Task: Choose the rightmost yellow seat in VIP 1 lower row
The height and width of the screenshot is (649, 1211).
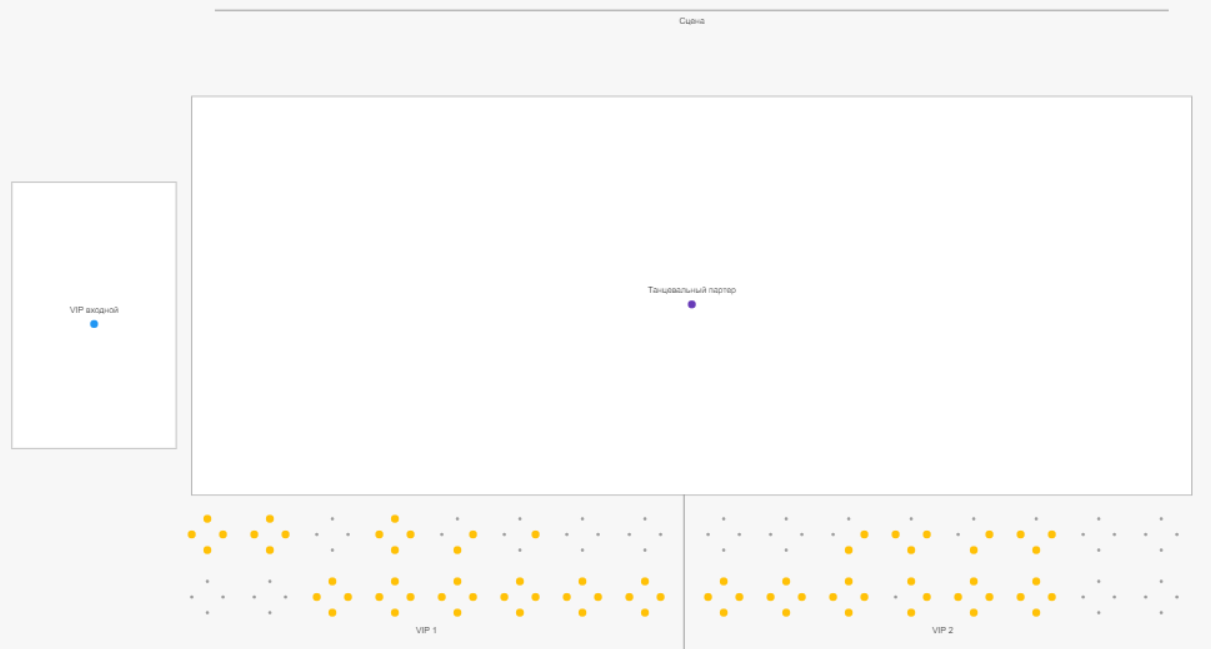Action: [660, 597]
